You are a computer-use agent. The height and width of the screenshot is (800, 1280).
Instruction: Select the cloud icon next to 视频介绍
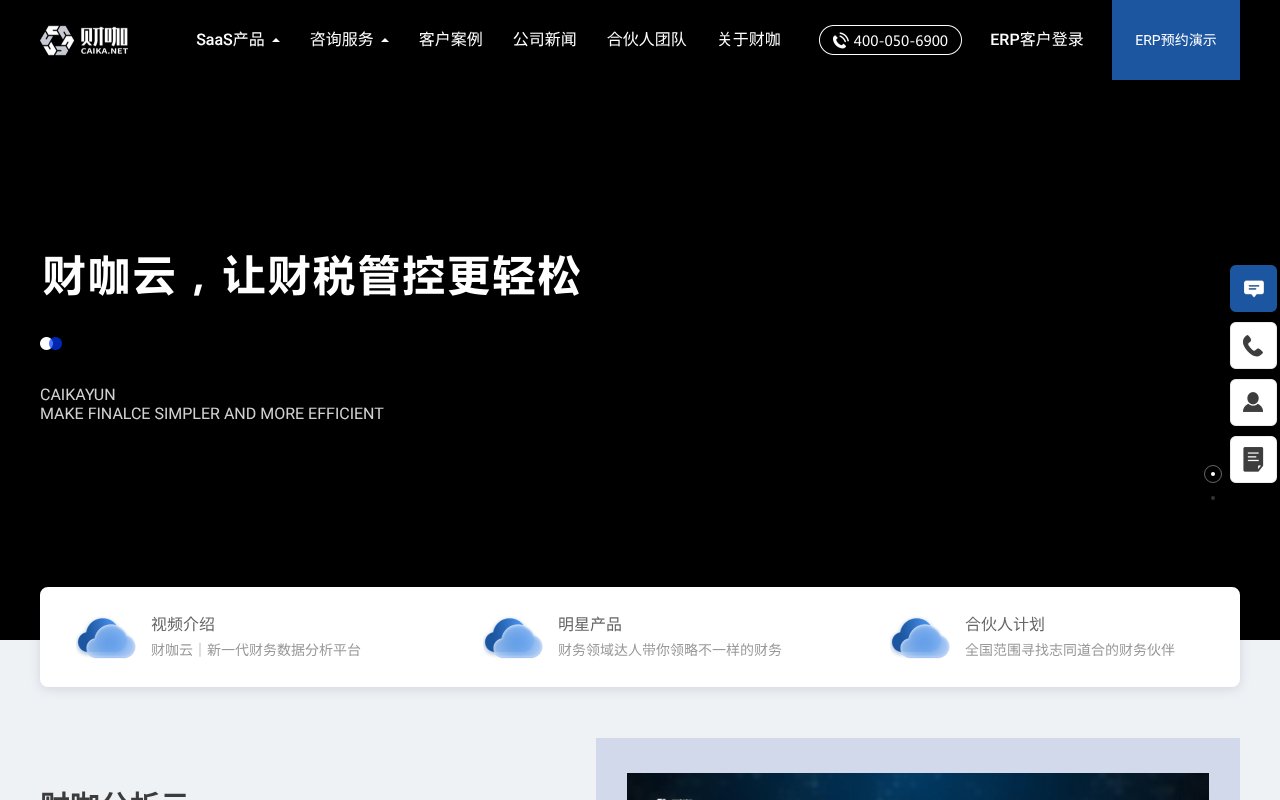click(106, 636)
